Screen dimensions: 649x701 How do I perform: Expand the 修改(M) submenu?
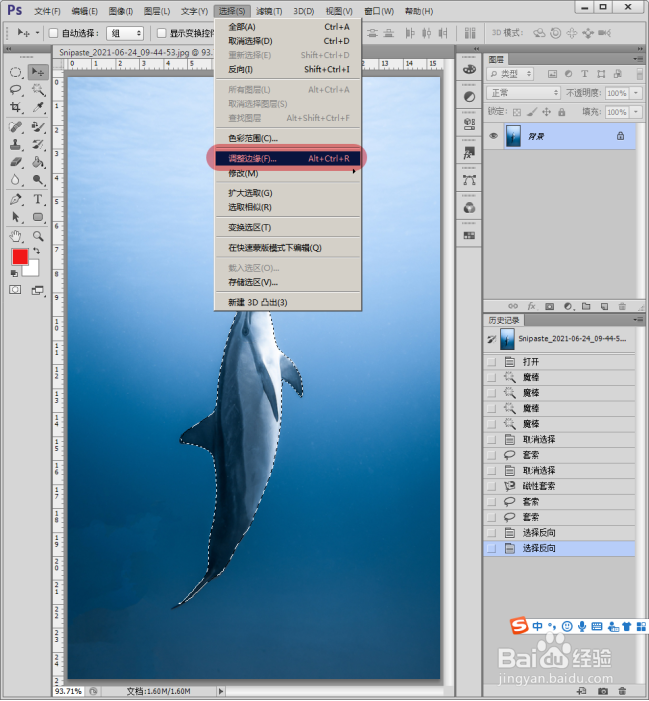(x=288, y=173)
